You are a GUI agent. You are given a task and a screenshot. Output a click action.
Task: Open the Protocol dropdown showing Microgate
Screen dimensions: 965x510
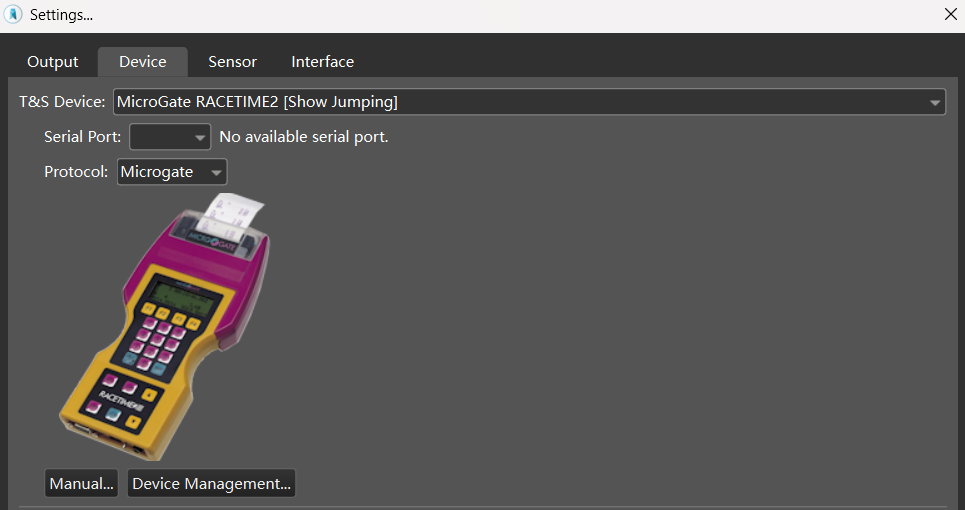point(172,172)
